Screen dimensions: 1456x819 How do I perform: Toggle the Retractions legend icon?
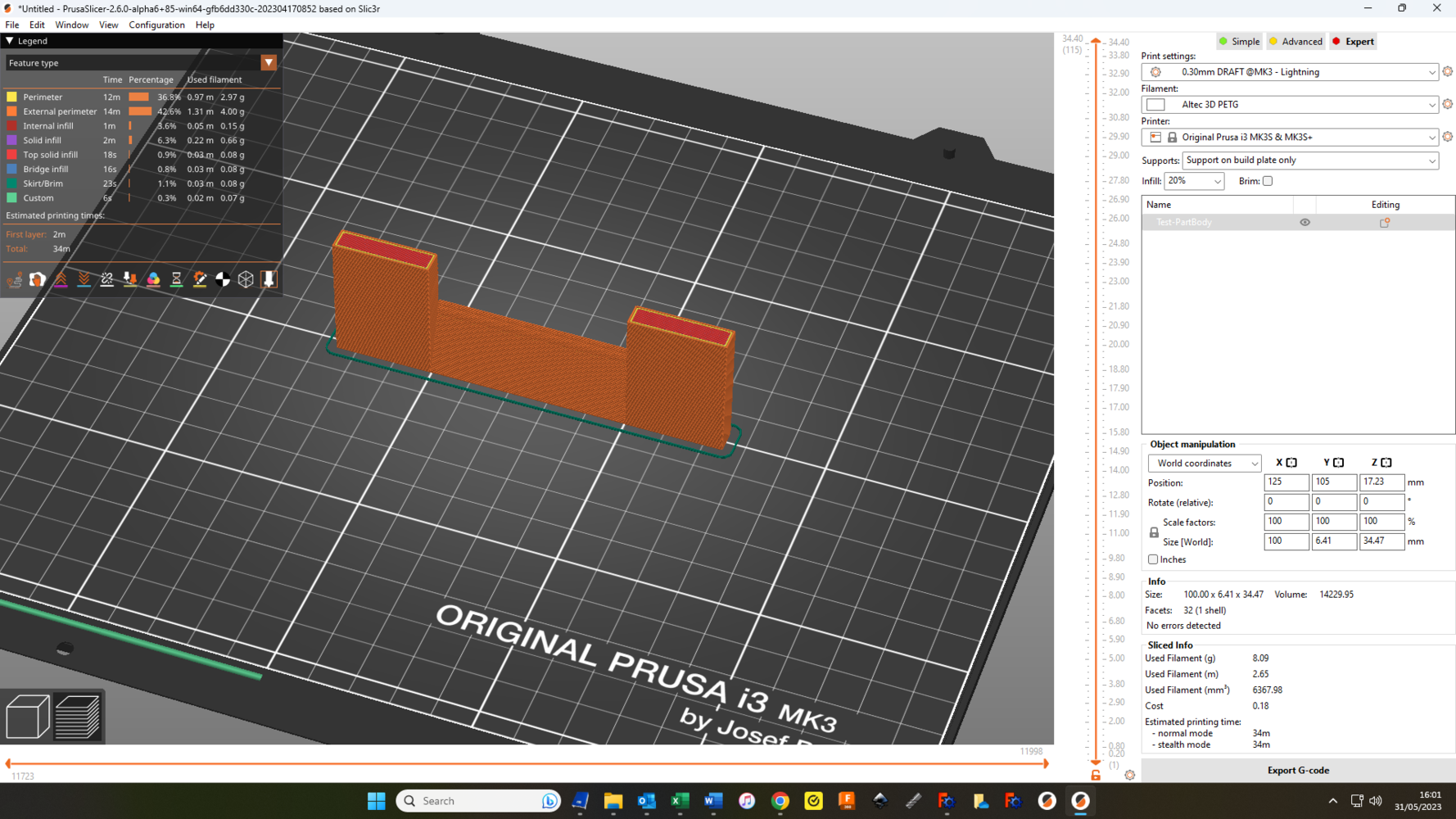pos(61,279)
